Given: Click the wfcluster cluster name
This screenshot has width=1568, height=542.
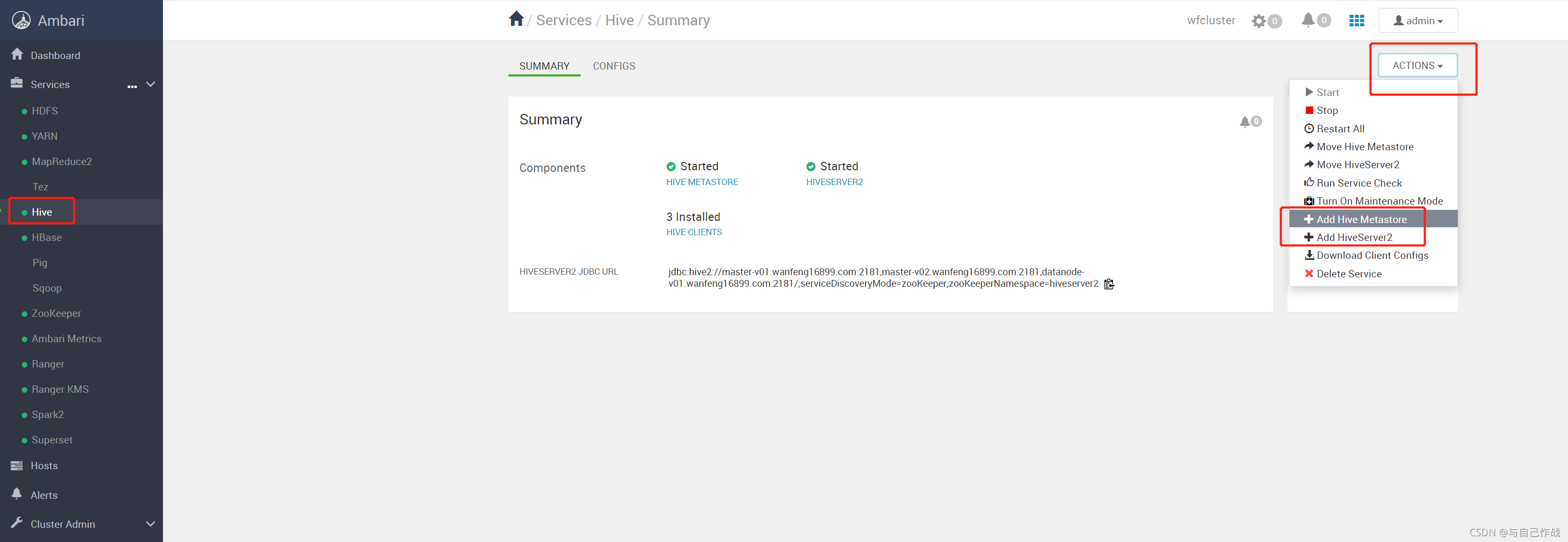Looking at the screenshot, I should click(x=1211, y=20).
